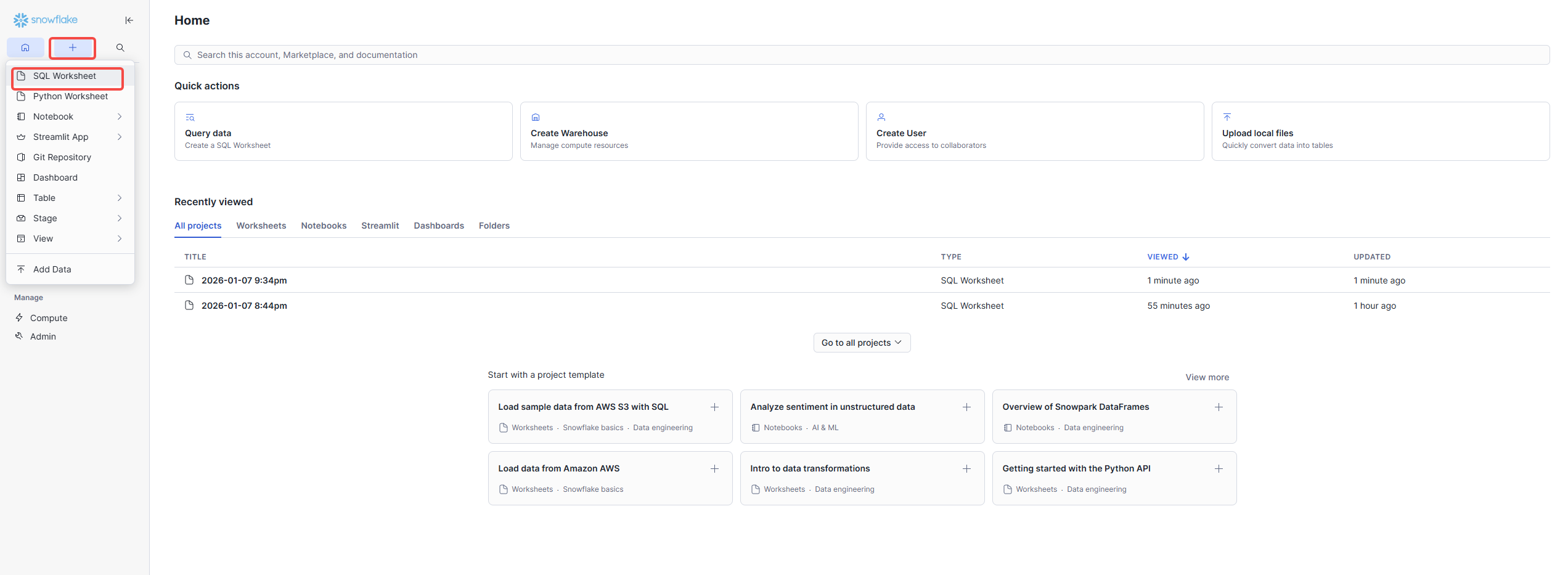
Task: Open the sidebar search icon
Action: [x=120, y=47]
